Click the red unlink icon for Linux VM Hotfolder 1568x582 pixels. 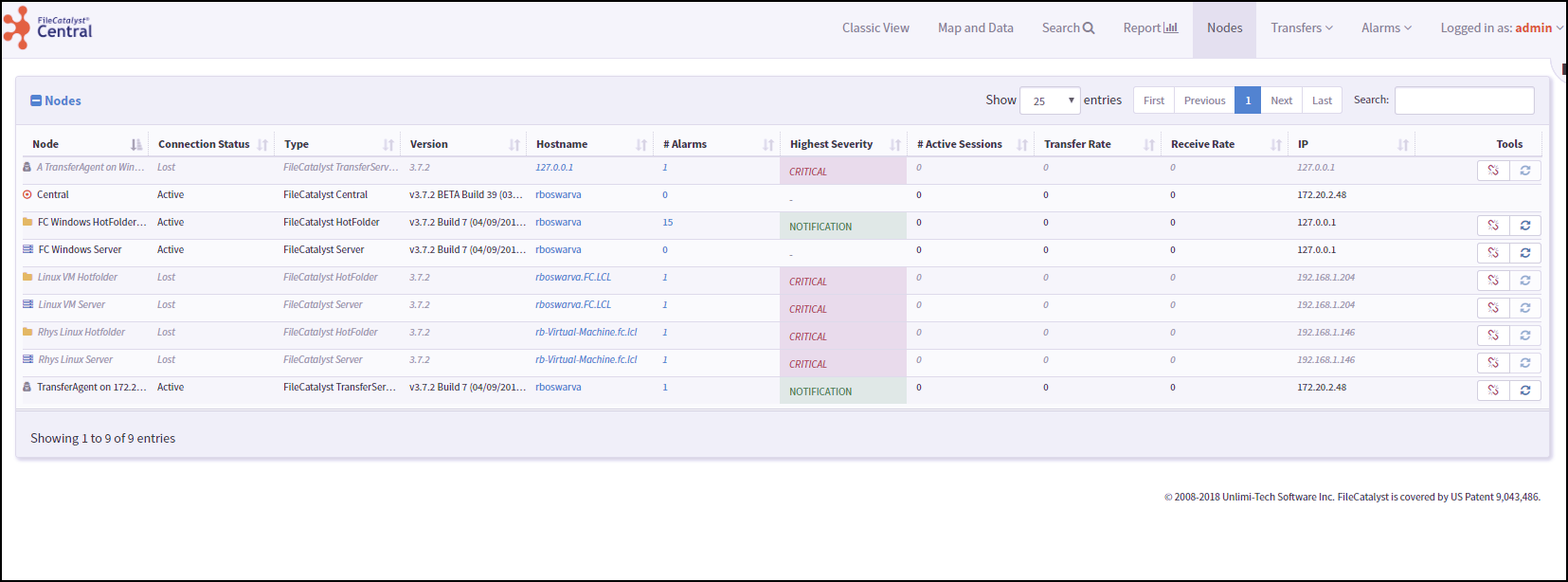click(x=1493, y=281)
